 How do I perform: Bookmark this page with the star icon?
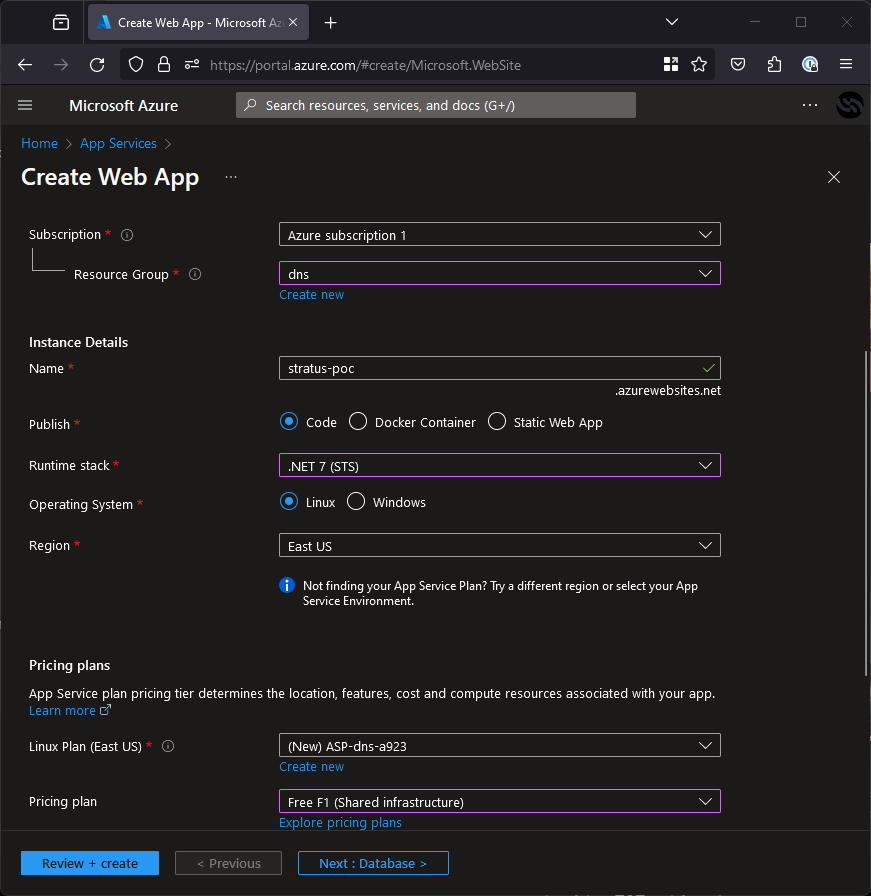pos(699,64)
